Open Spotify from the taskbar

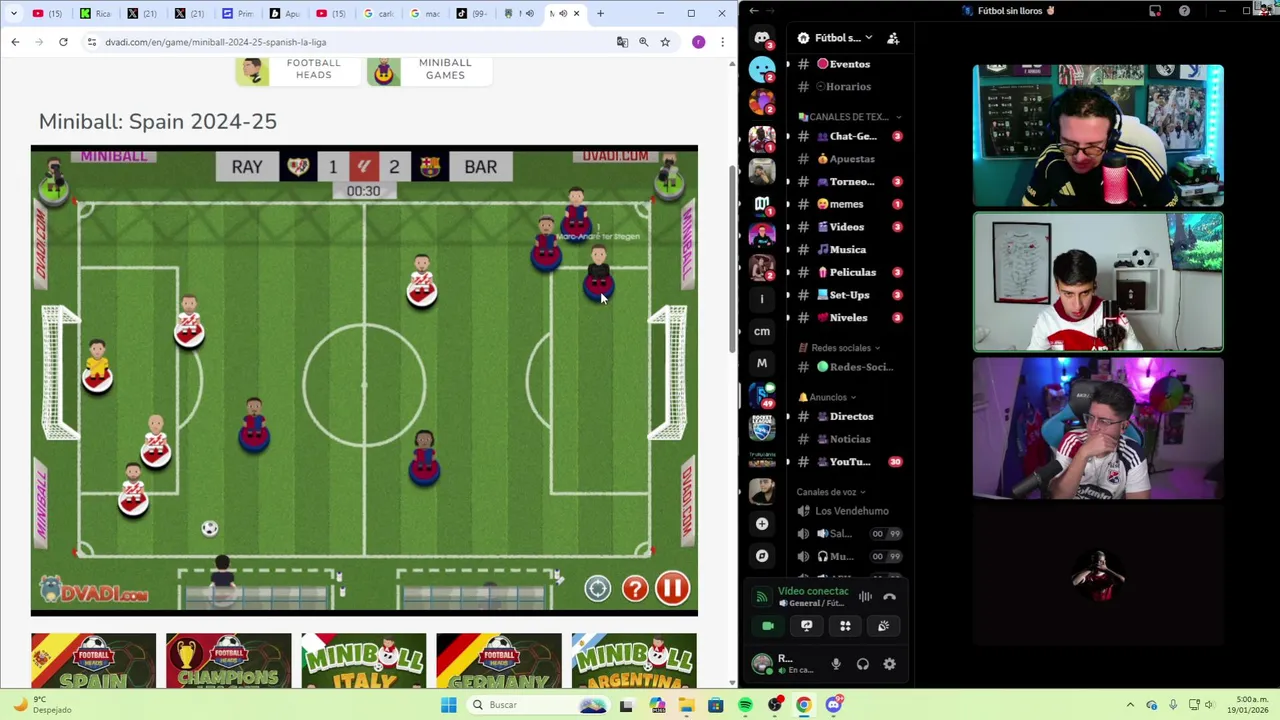click(x=745, y=705)
